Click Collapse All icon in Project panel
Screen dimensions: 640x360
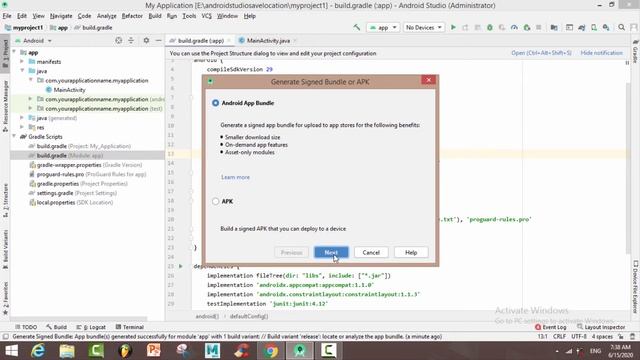[131, 40]
